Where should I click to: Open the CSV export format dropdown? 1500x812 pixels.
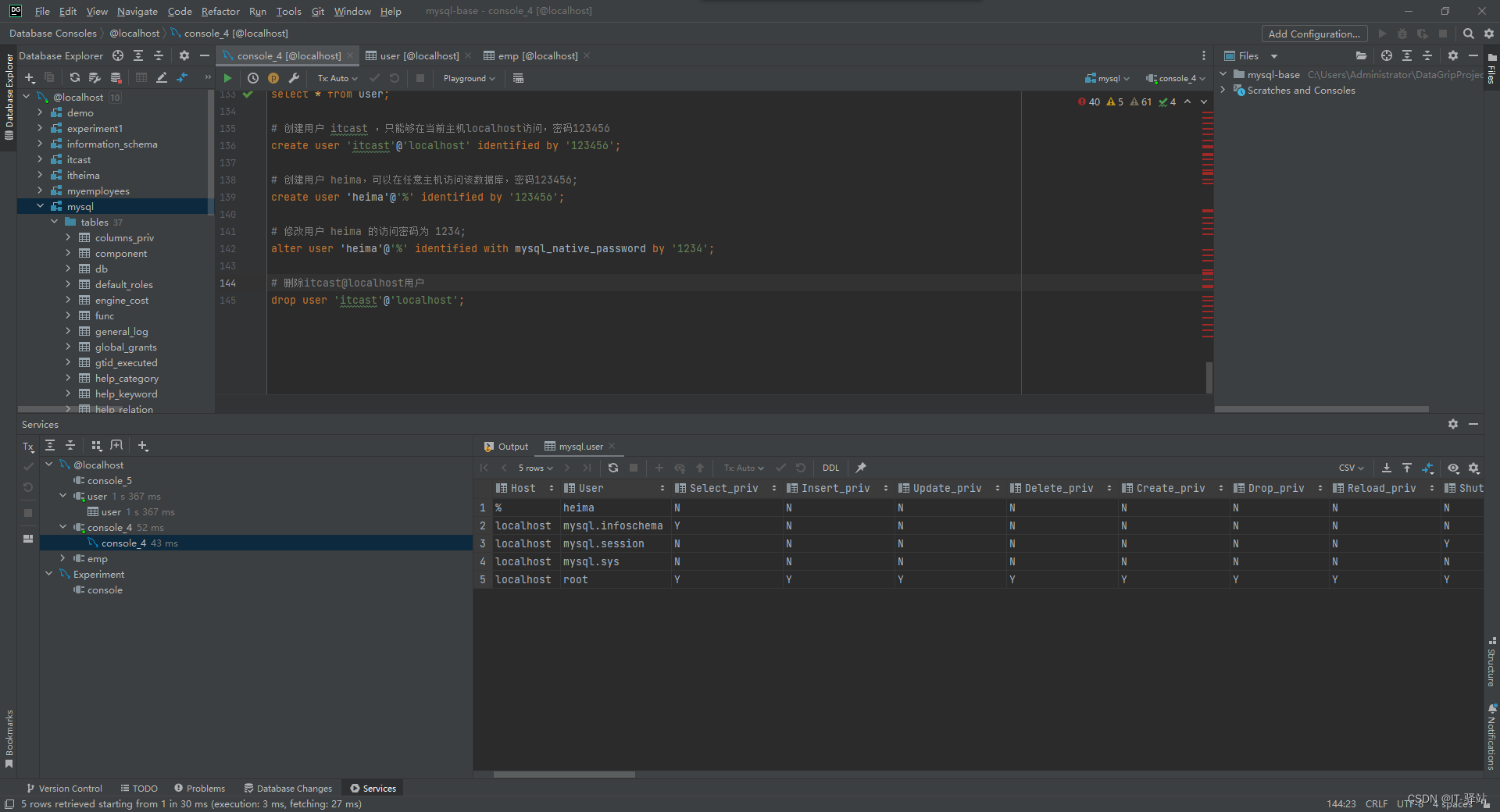click(1352, 468)
